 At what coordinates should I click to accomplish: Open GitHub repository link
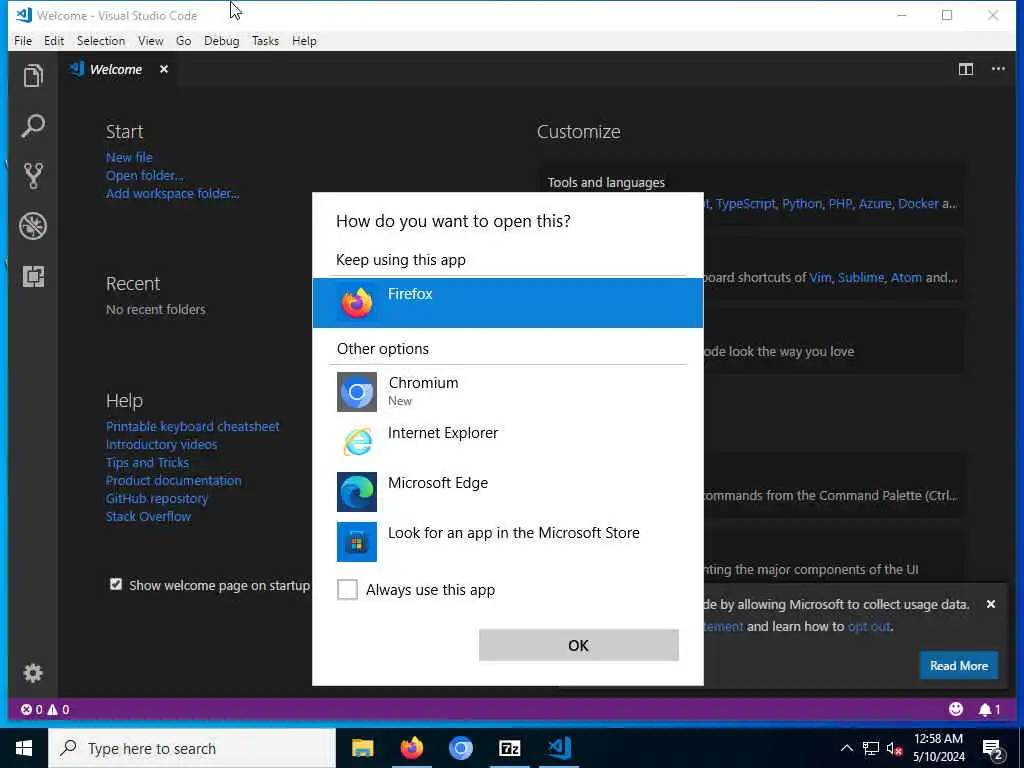click(x=157, y=498)
